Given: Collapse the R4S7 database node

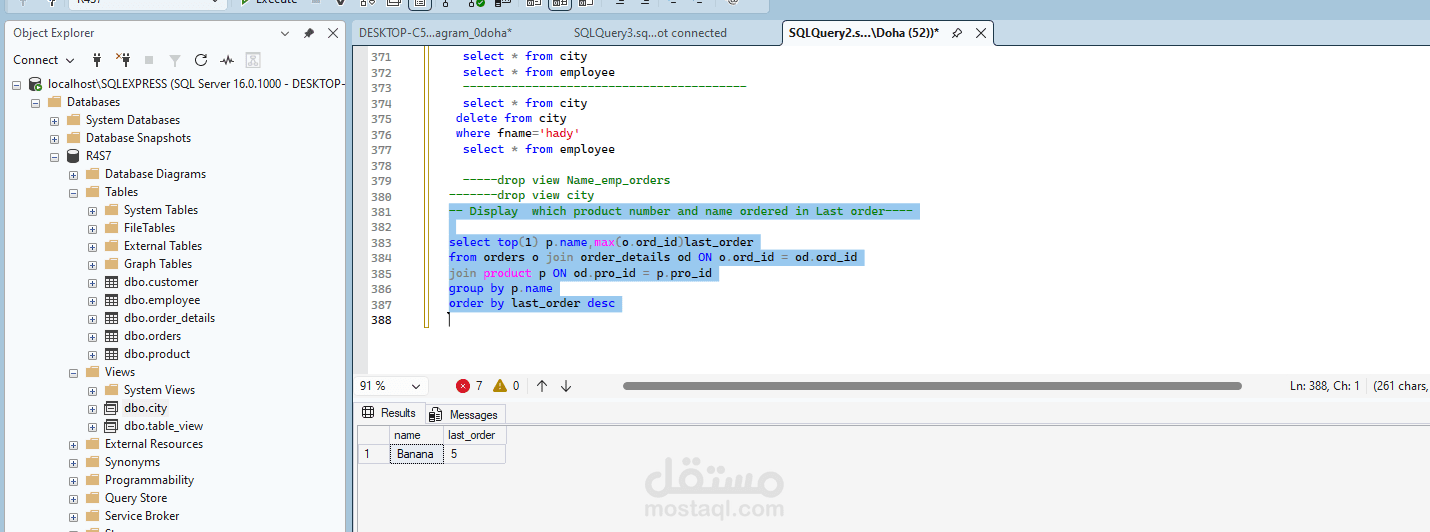Looking at the screenshot, I should coord(55,156).
